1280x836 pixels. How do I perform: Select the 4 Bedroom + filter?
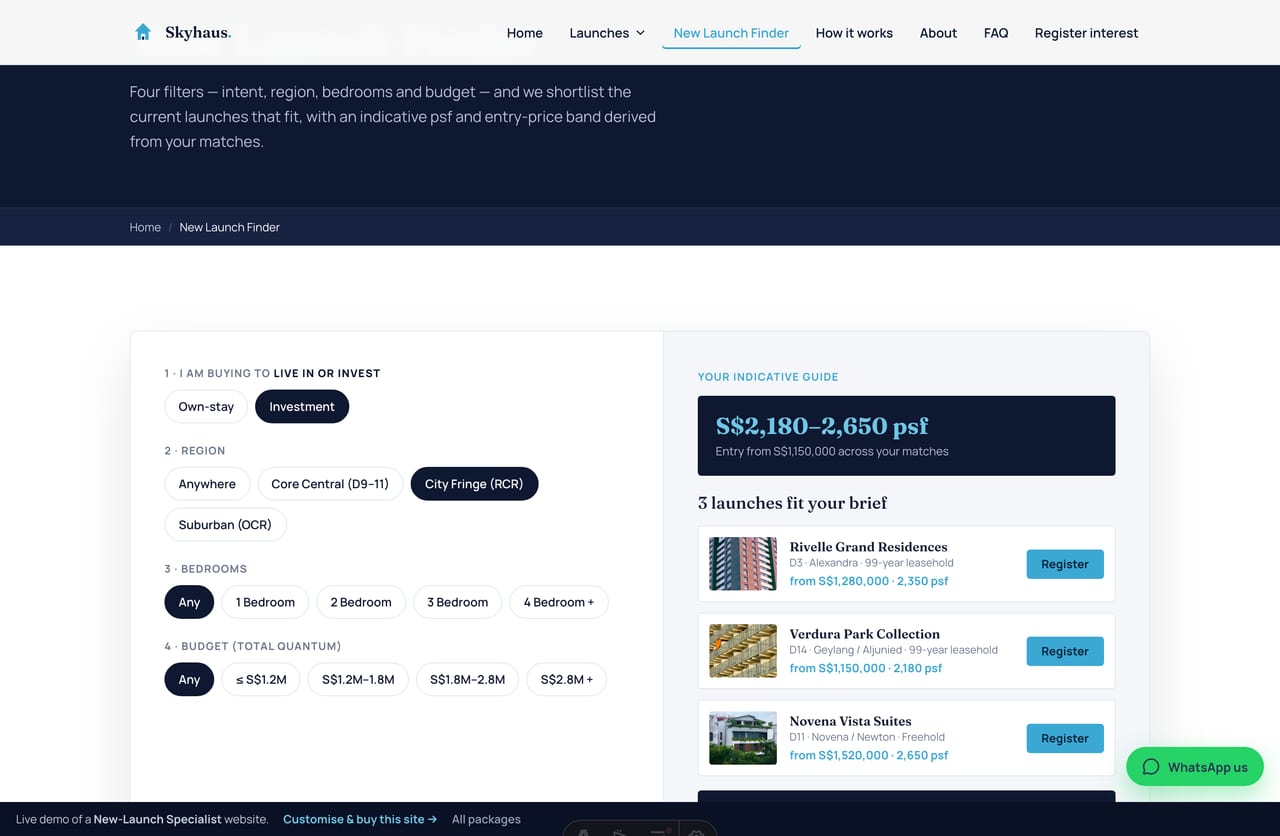[x=559, y=602]
